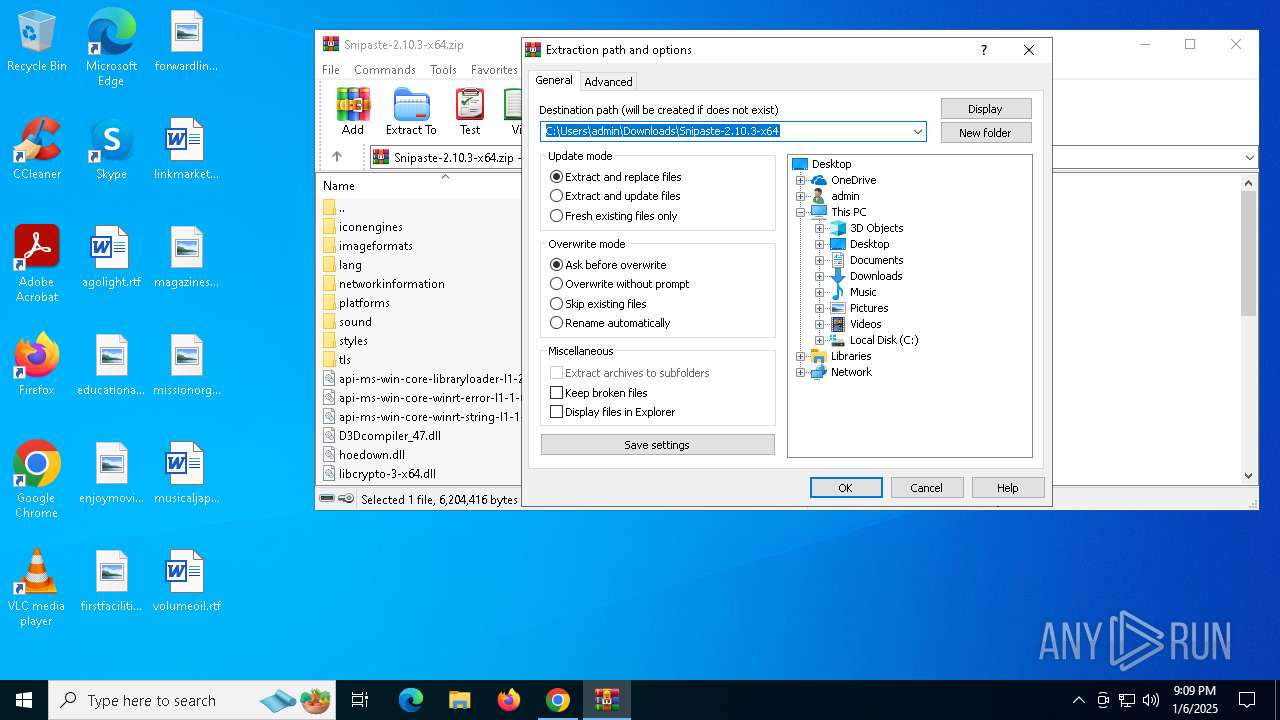
Task: Click the Add icon in WinRAR toolbar
Action: 353,111
